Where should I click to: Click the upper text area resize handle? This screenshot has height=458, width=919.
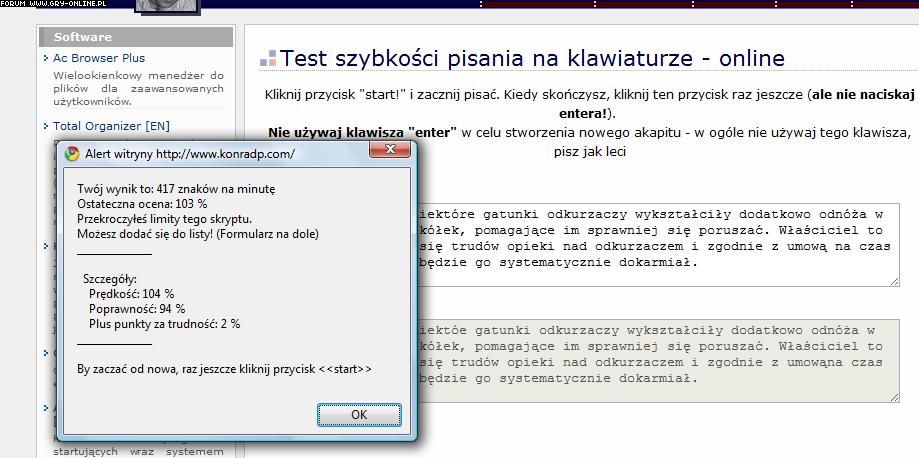point(894,281)
